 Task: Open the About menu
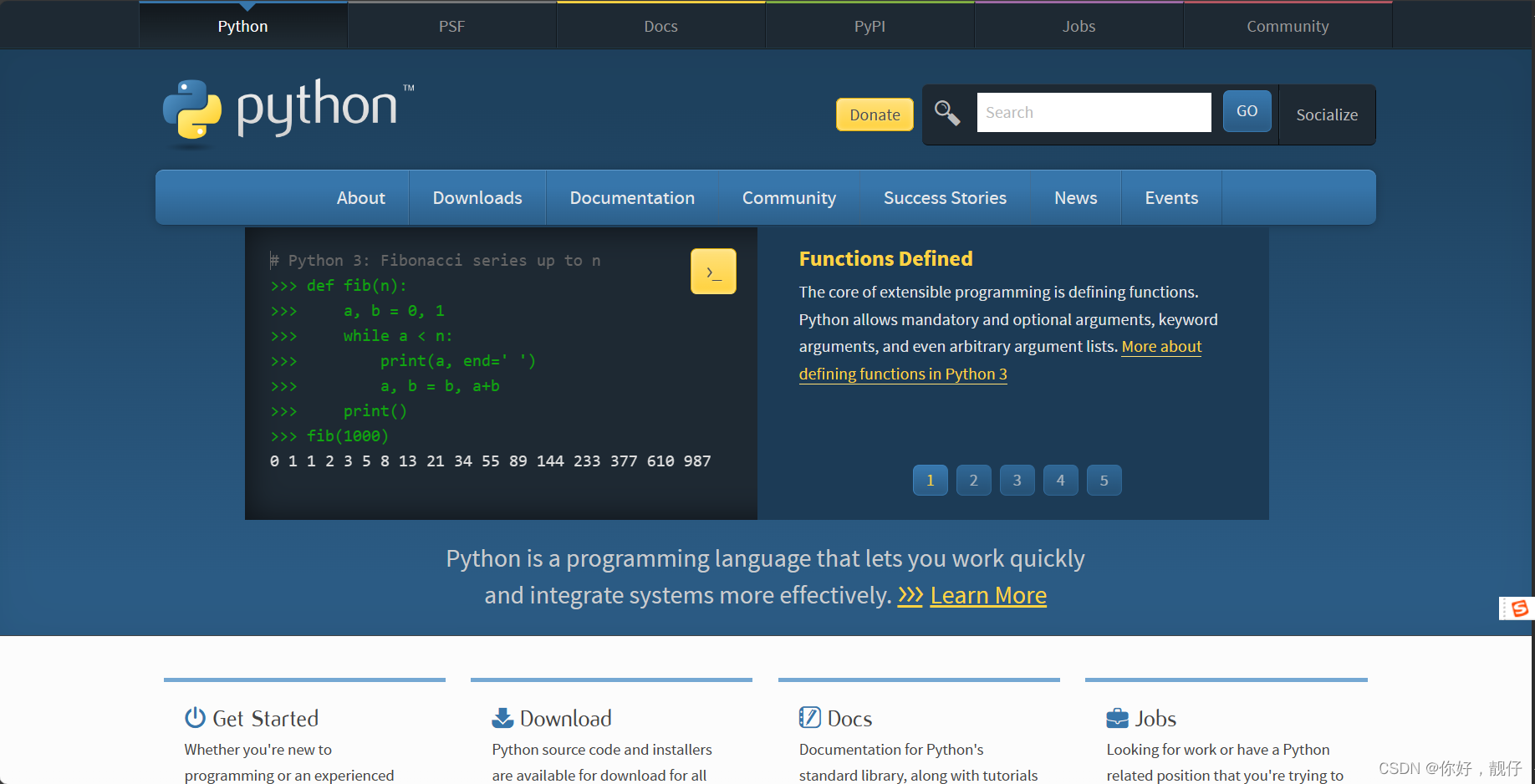(x=361, y=197)
